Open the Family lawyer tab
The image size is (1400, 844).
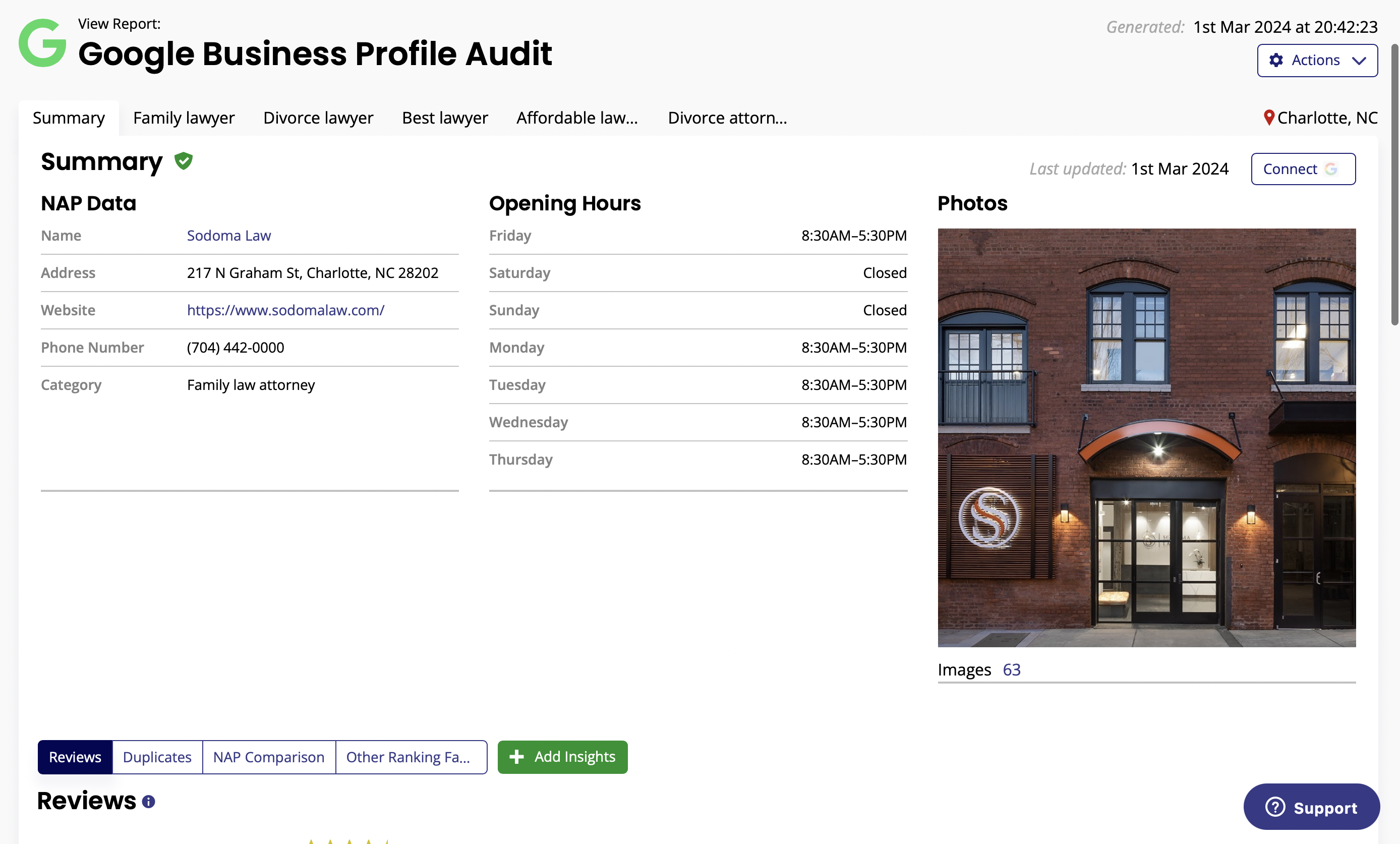pyautogui.click(x=184, y=118)
